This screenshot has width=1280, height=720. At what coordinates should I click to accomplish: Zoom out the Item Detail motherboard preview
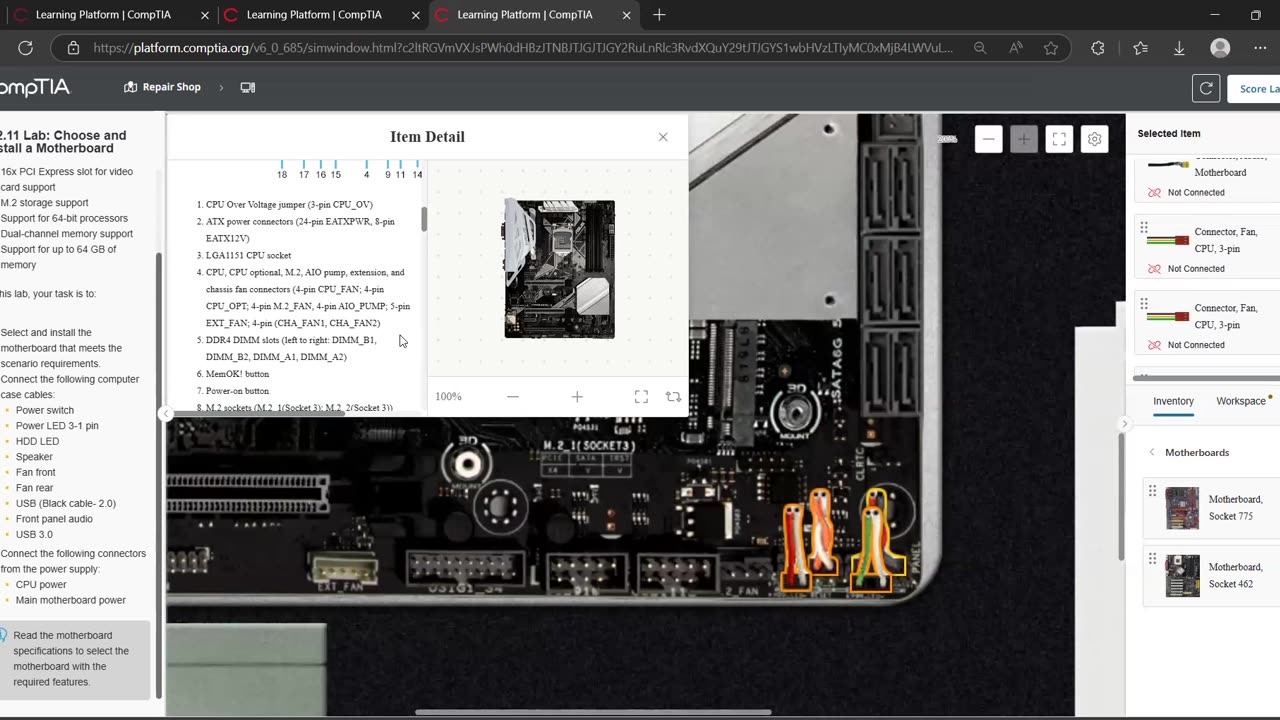point(513,397)
